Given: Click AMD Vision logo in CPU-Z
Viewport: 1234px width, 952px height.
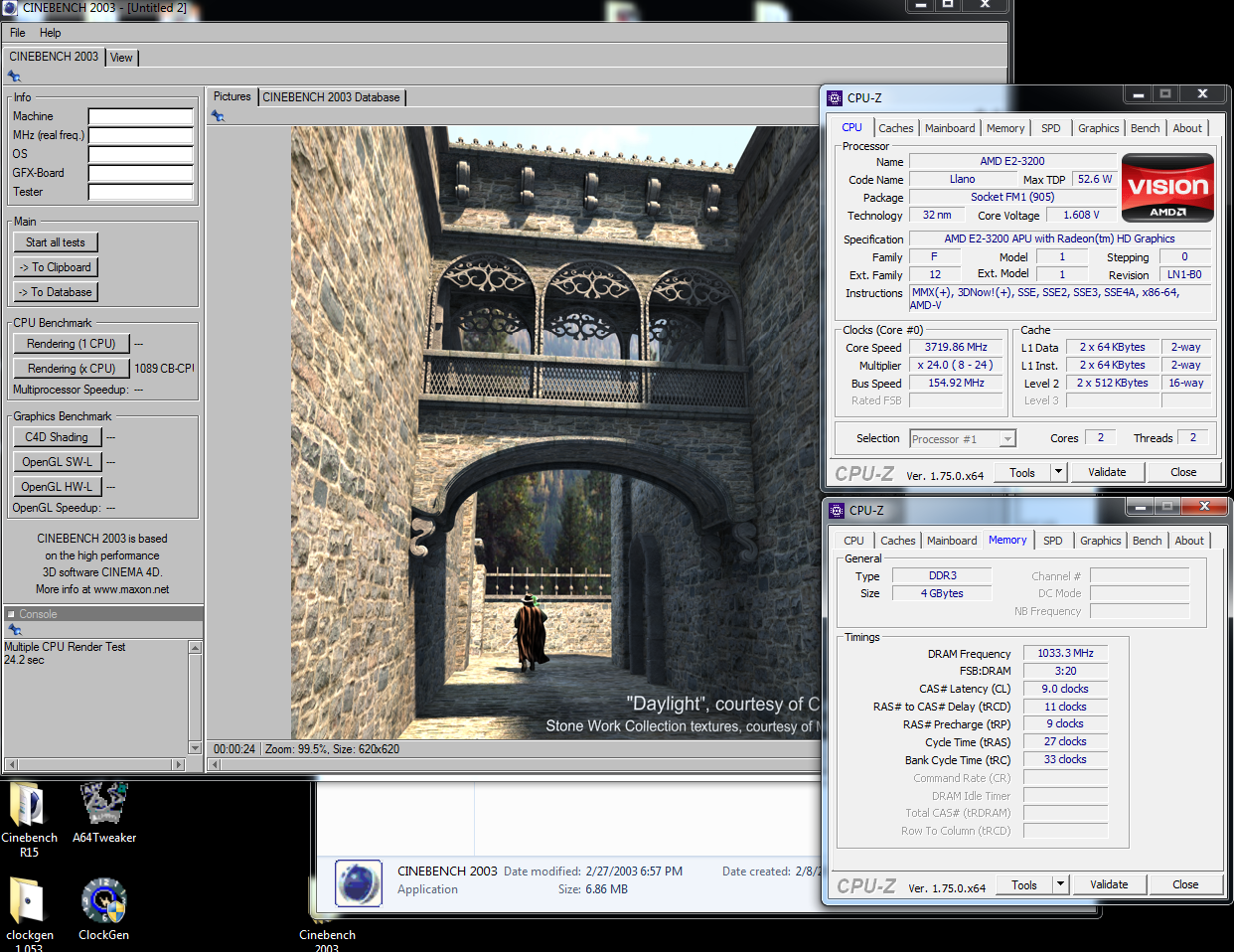Looking at the screenshot, I should tap(1167, 187).
